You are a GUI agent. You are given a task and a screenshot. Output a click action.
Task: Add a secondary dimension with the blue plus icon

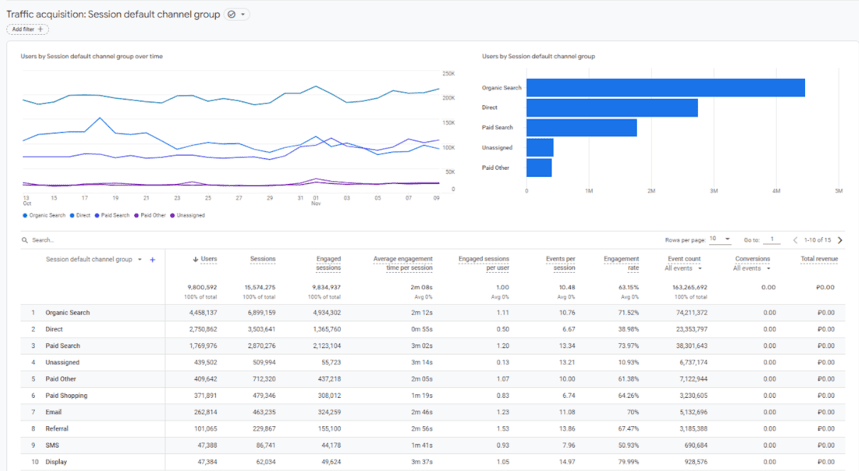152,260
